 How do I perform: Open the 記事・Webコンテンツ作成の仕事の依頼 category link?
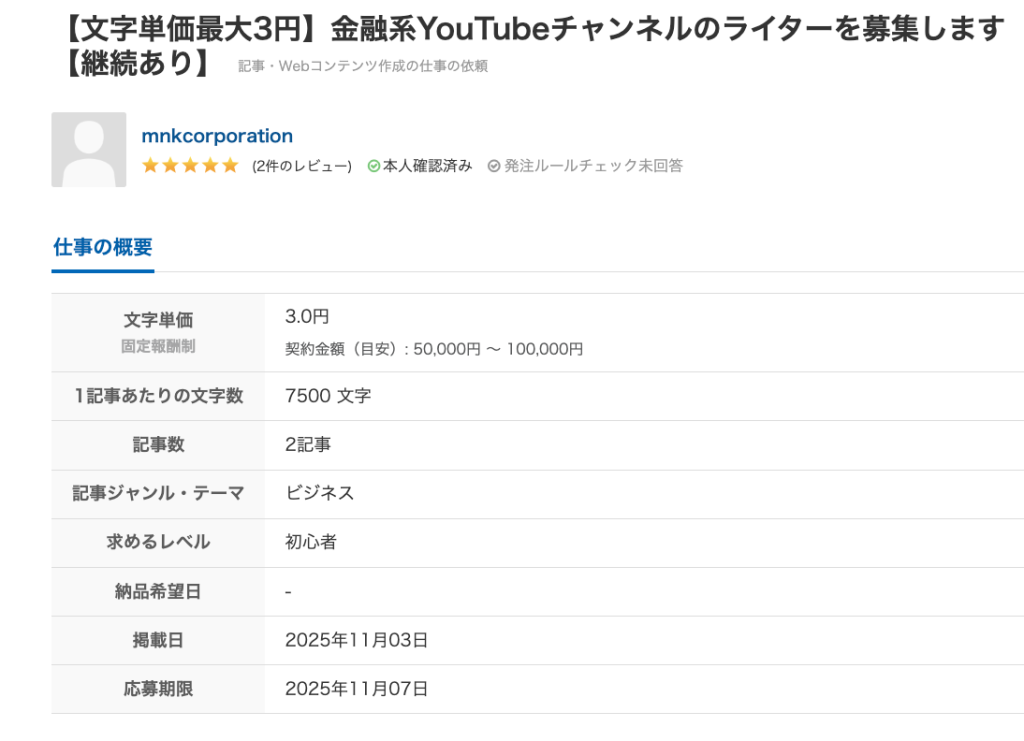point(363,66)
